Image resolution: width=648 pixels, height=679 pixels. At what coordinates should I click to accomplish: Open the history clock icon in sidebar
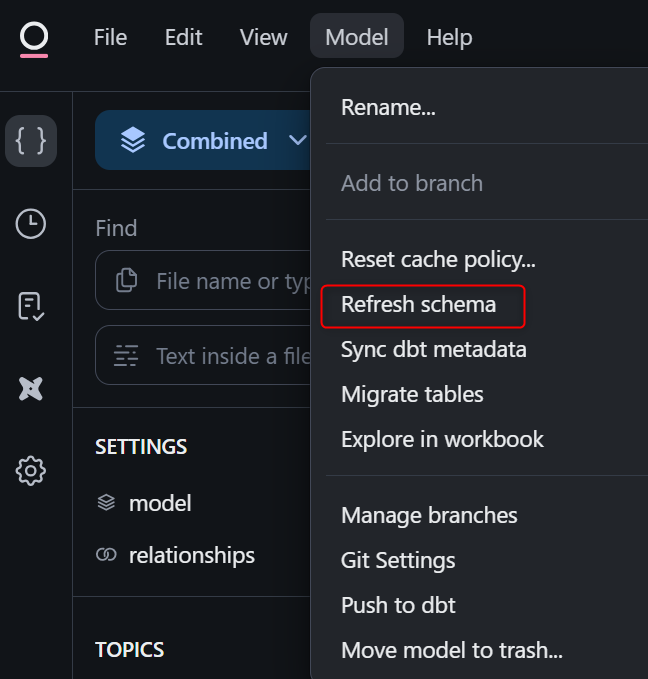(x=31, y=224)
